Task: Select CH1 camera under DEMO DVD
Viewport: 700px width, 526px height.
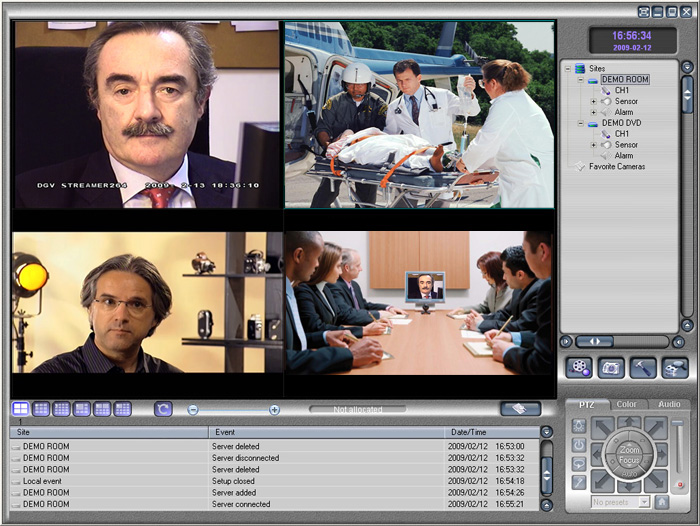Action: [621, 134]
